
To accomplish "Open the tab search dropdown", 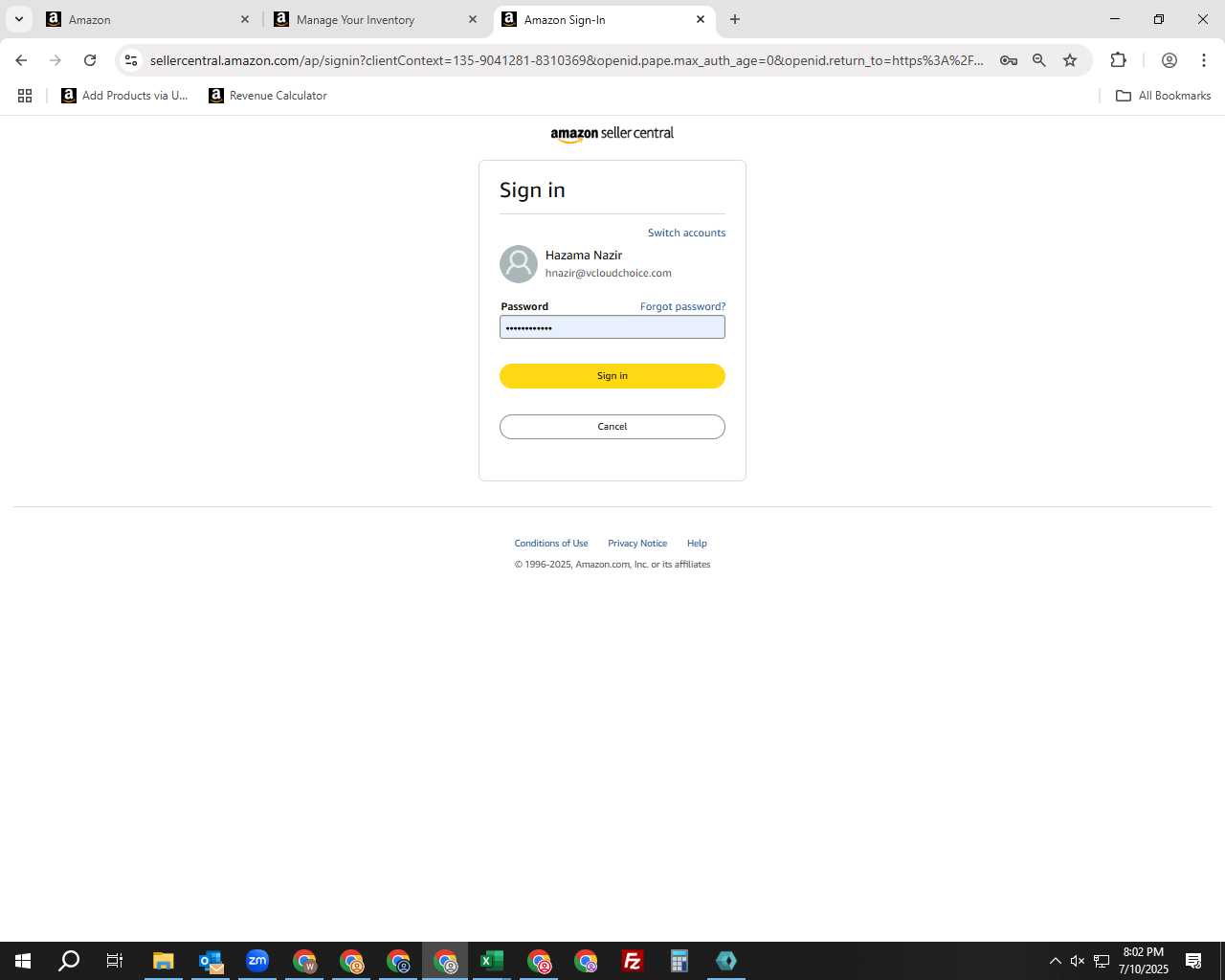I will (x=18, y=19).
